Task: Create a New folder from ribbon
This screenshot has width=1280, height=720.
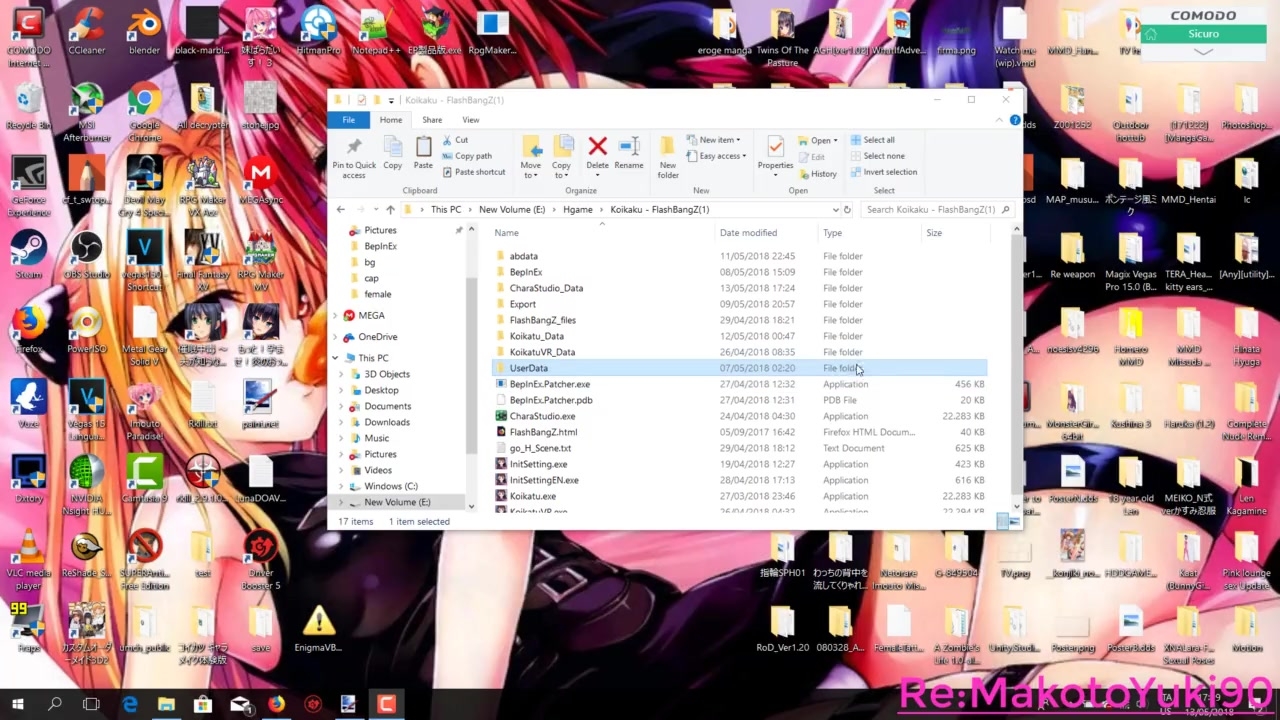Action: pyautogui.click(x=668, y=158)
